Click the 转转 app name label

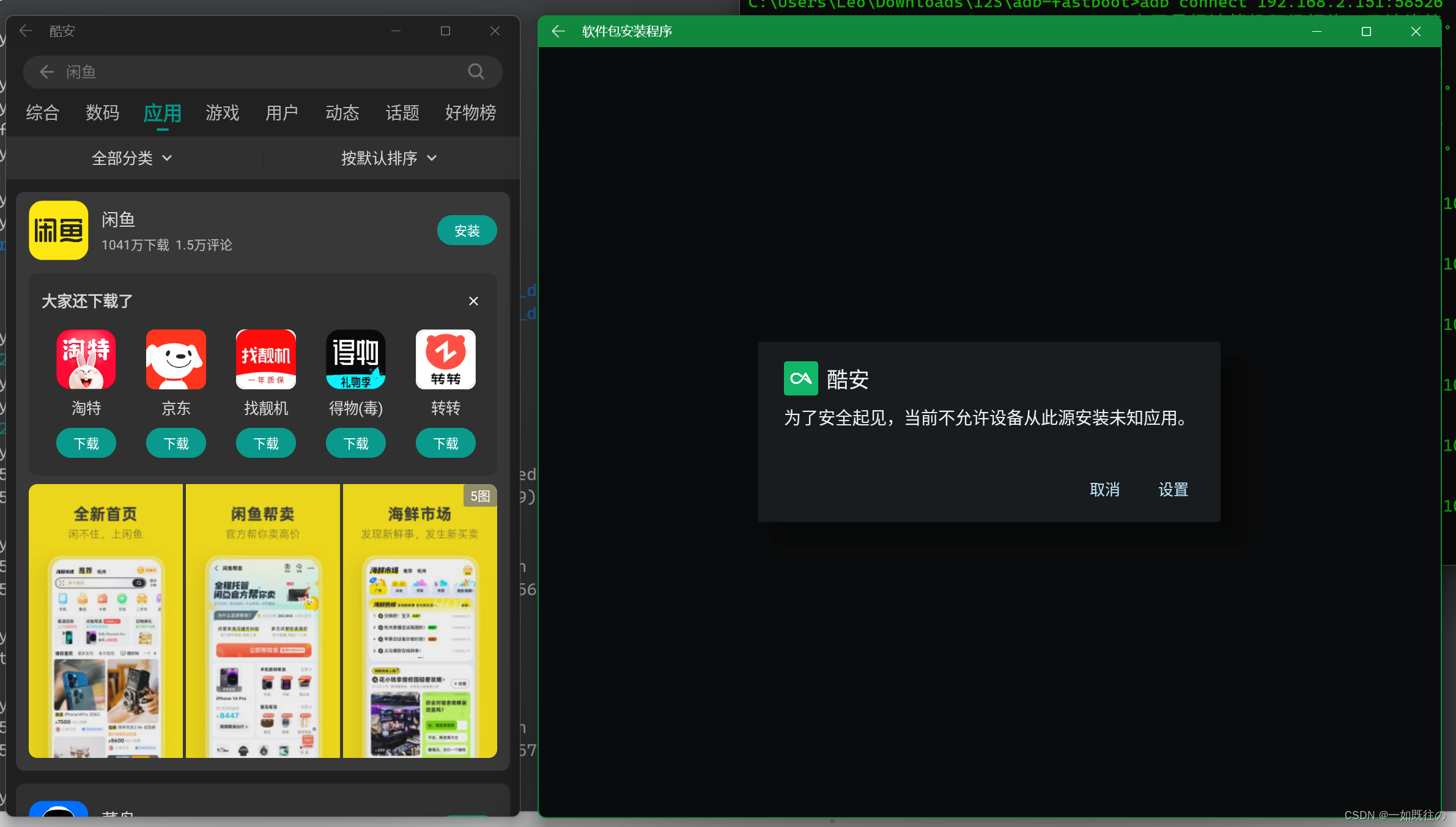point(446,408)
